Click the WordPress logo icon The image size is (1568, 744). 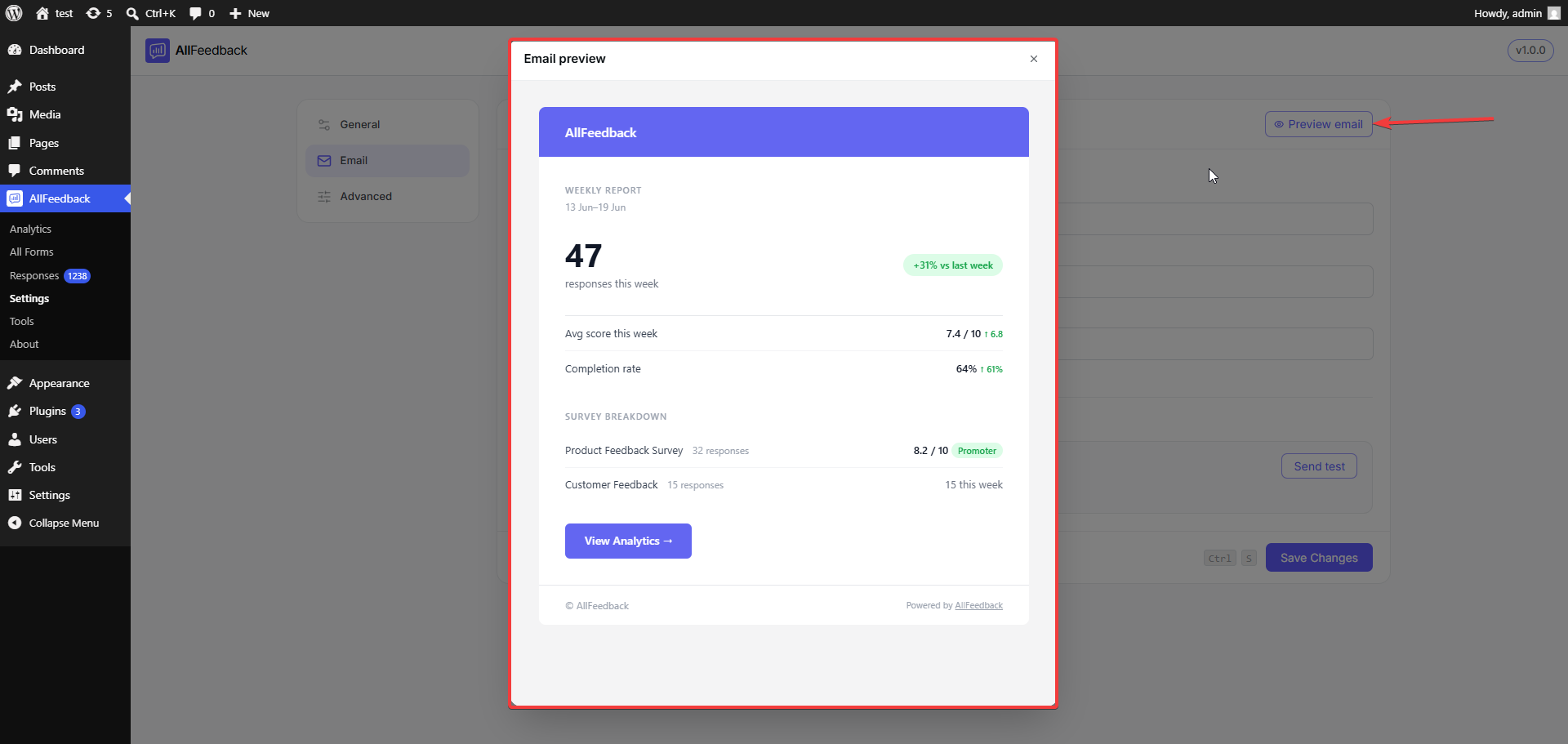click(x=14, y=13)
